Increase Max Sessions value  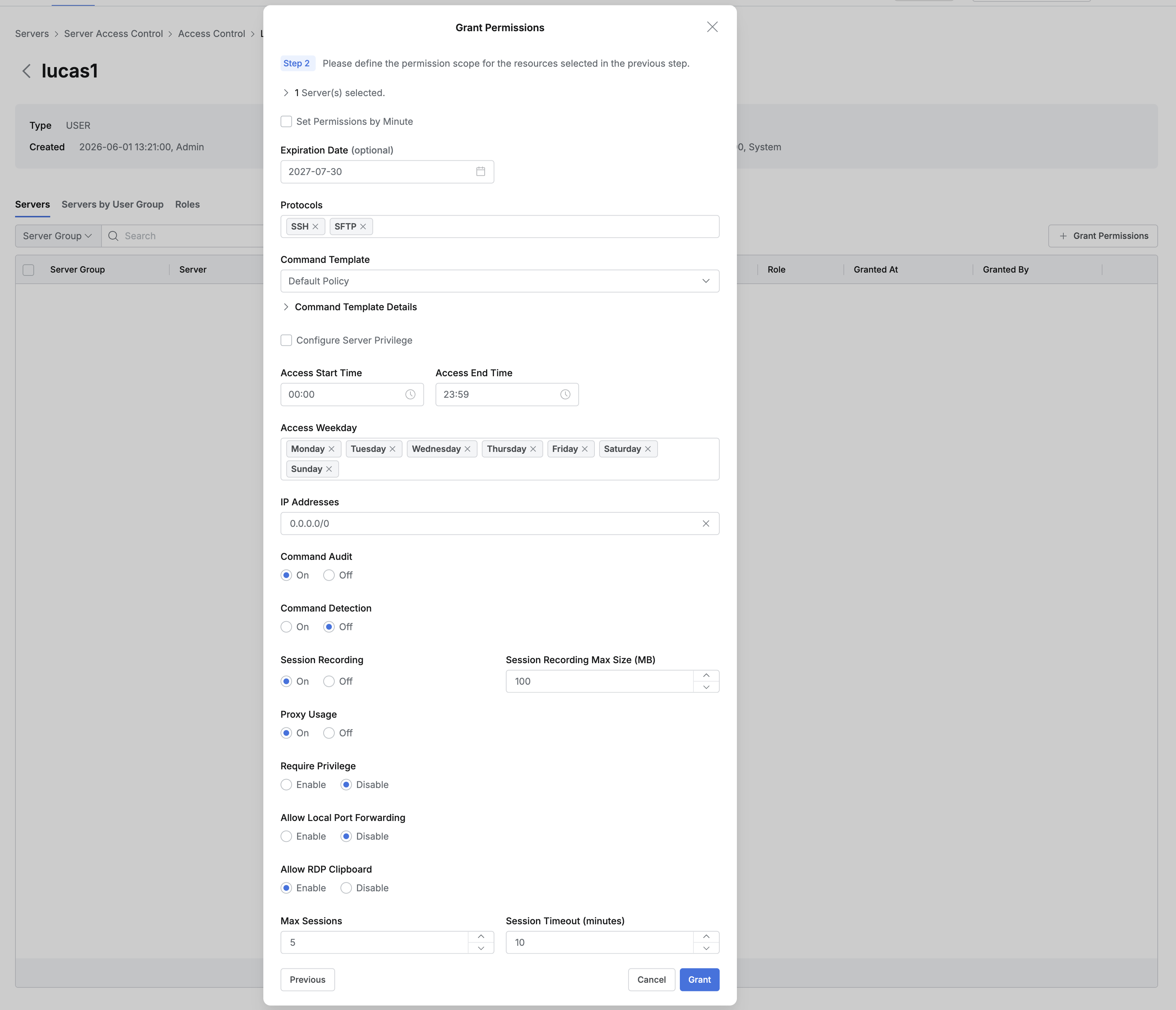point(481,936)
